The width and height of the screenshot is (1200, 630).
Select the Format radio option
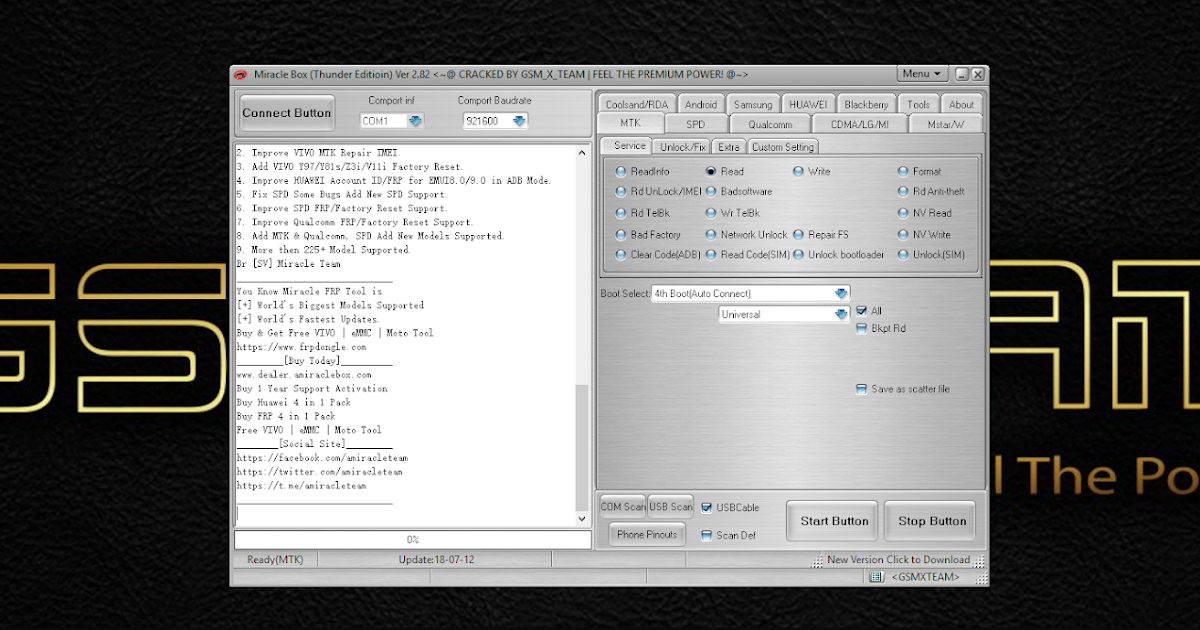point(919,172)
